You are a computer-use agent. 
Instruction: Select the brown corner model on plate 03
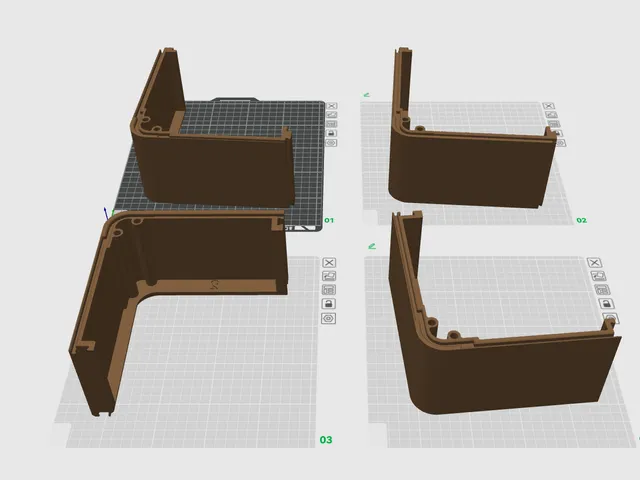pos(212,249)
